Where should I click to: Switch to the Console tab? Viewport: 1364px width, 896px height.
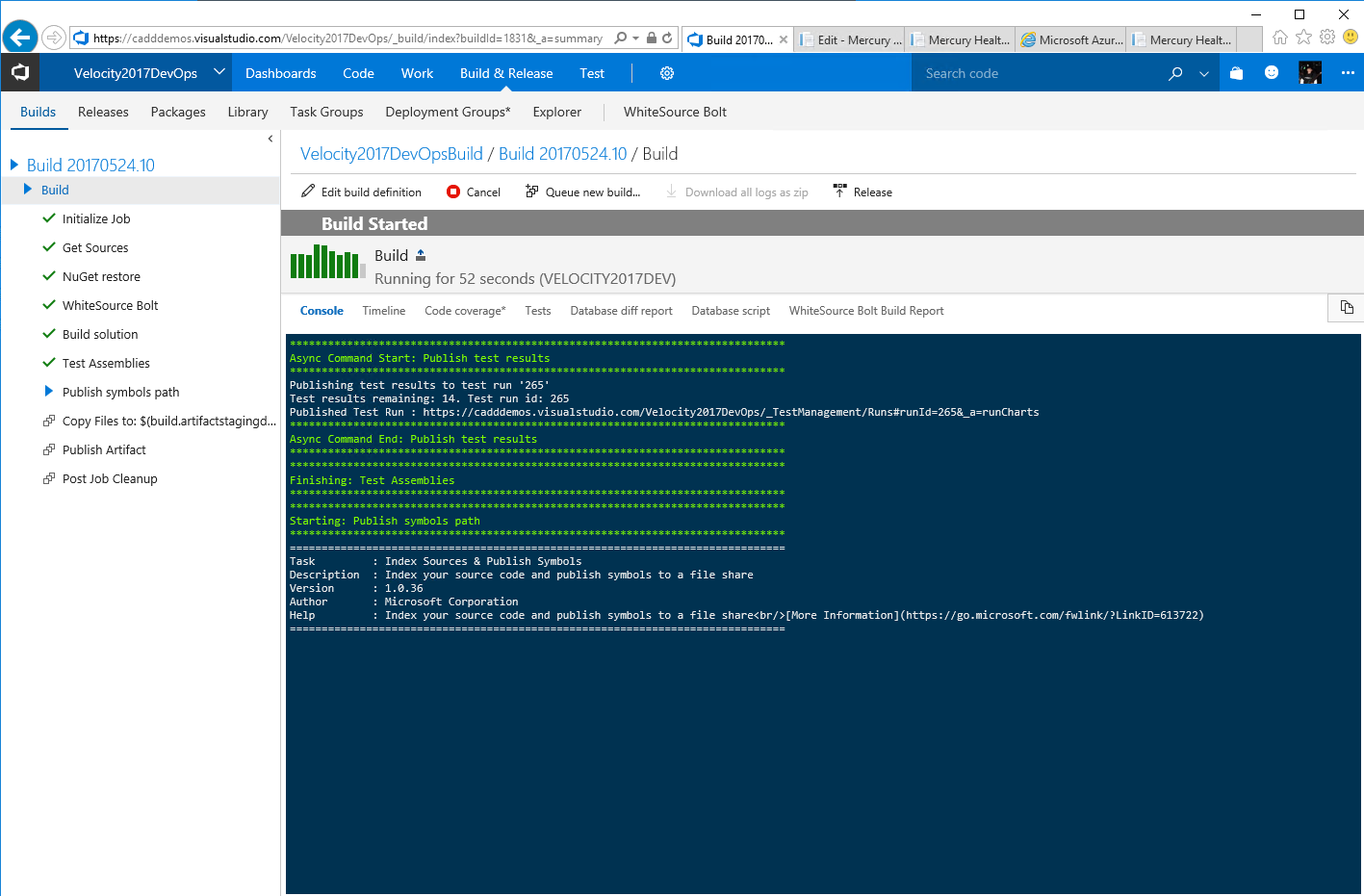click(322, 311)
